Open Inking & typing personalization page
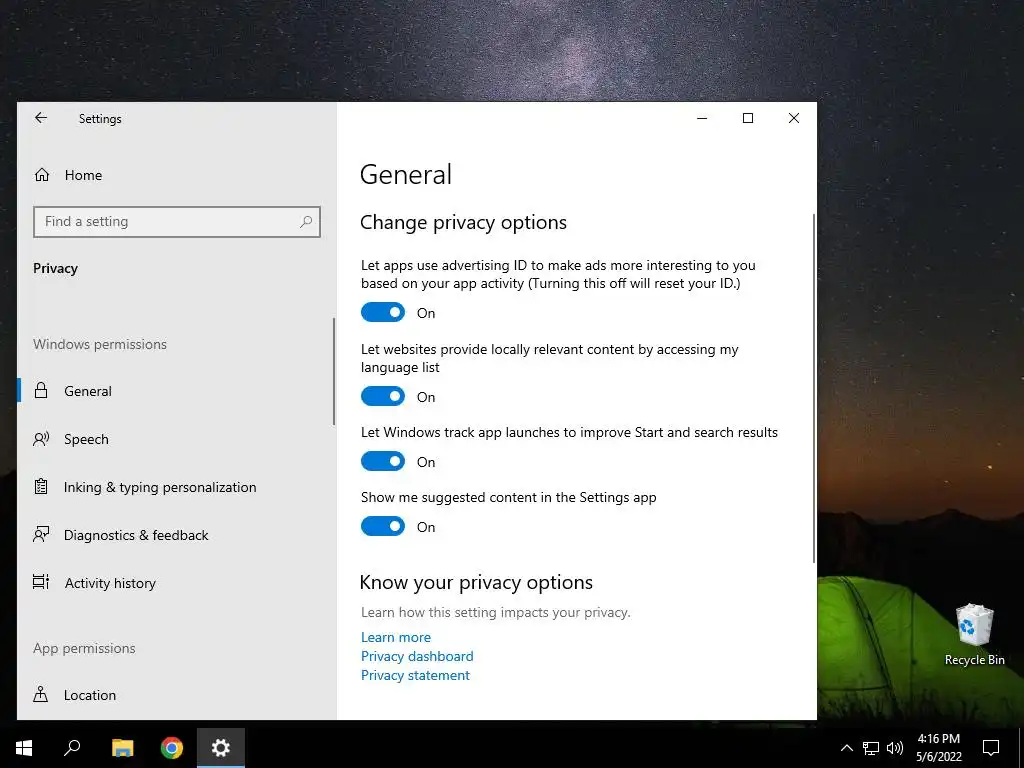This screenshot has height=768, width=1024. tap(175, 487)
